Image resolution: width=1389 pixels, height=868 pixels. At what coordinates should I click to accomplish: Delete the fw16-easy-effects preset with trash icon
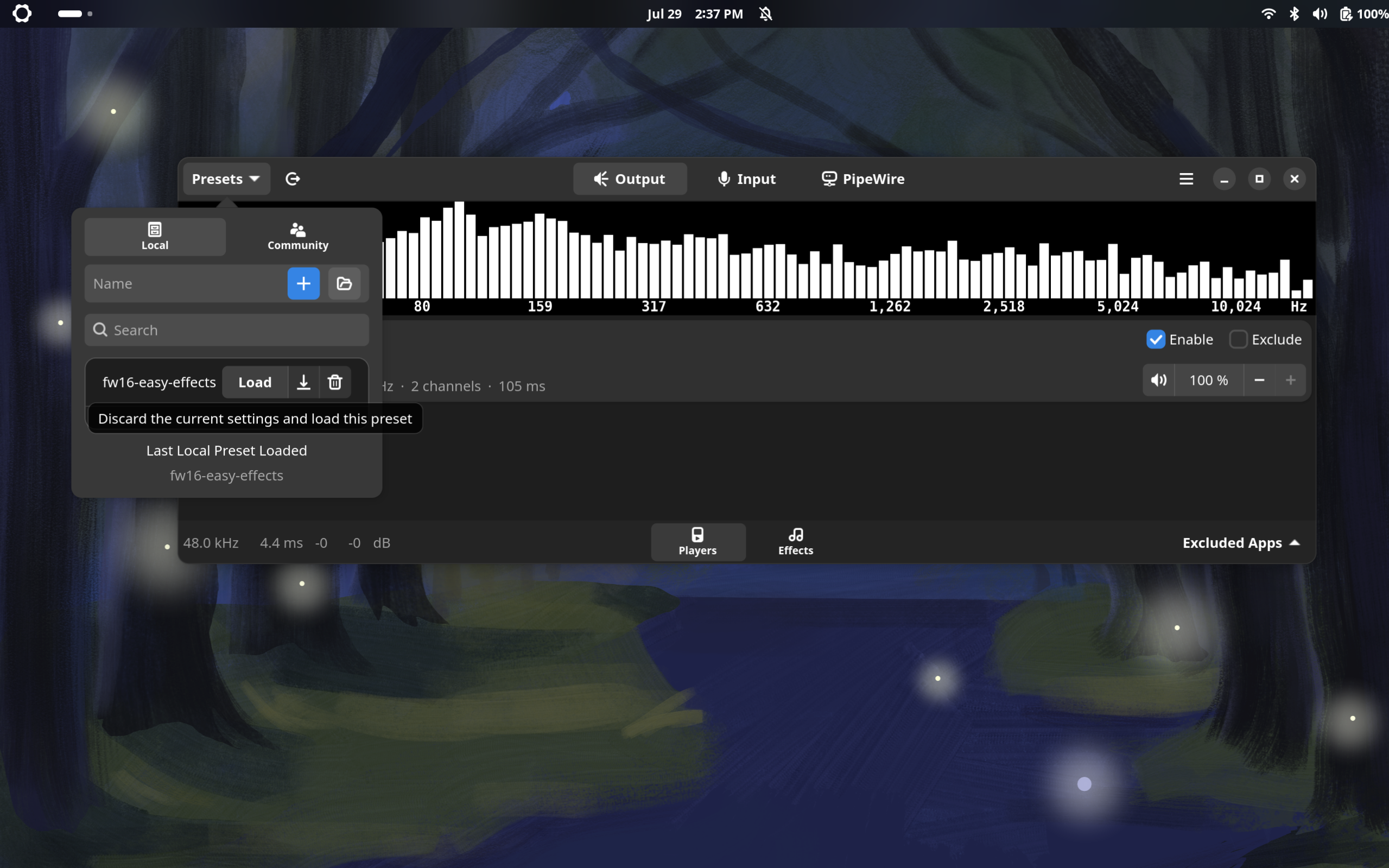335,382
